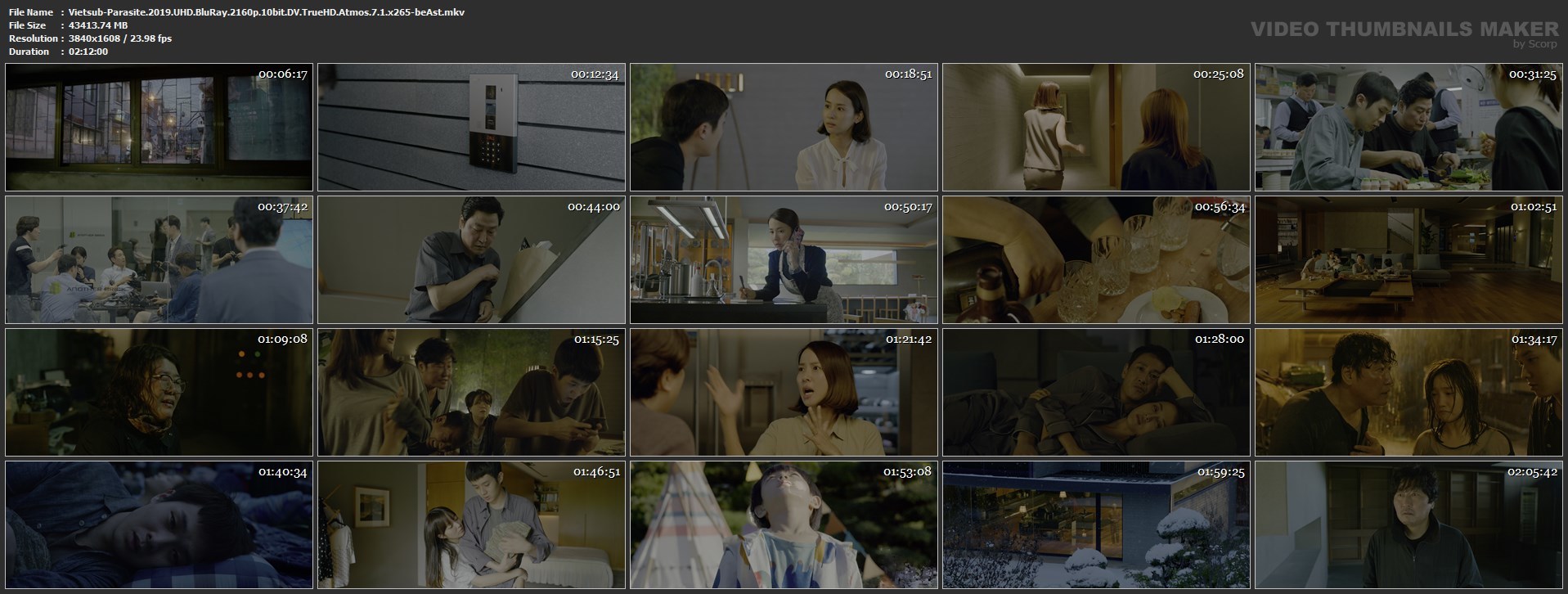Click the duration value 02:12:00
The image size is (1568, 594).
[x=88, y=52]
